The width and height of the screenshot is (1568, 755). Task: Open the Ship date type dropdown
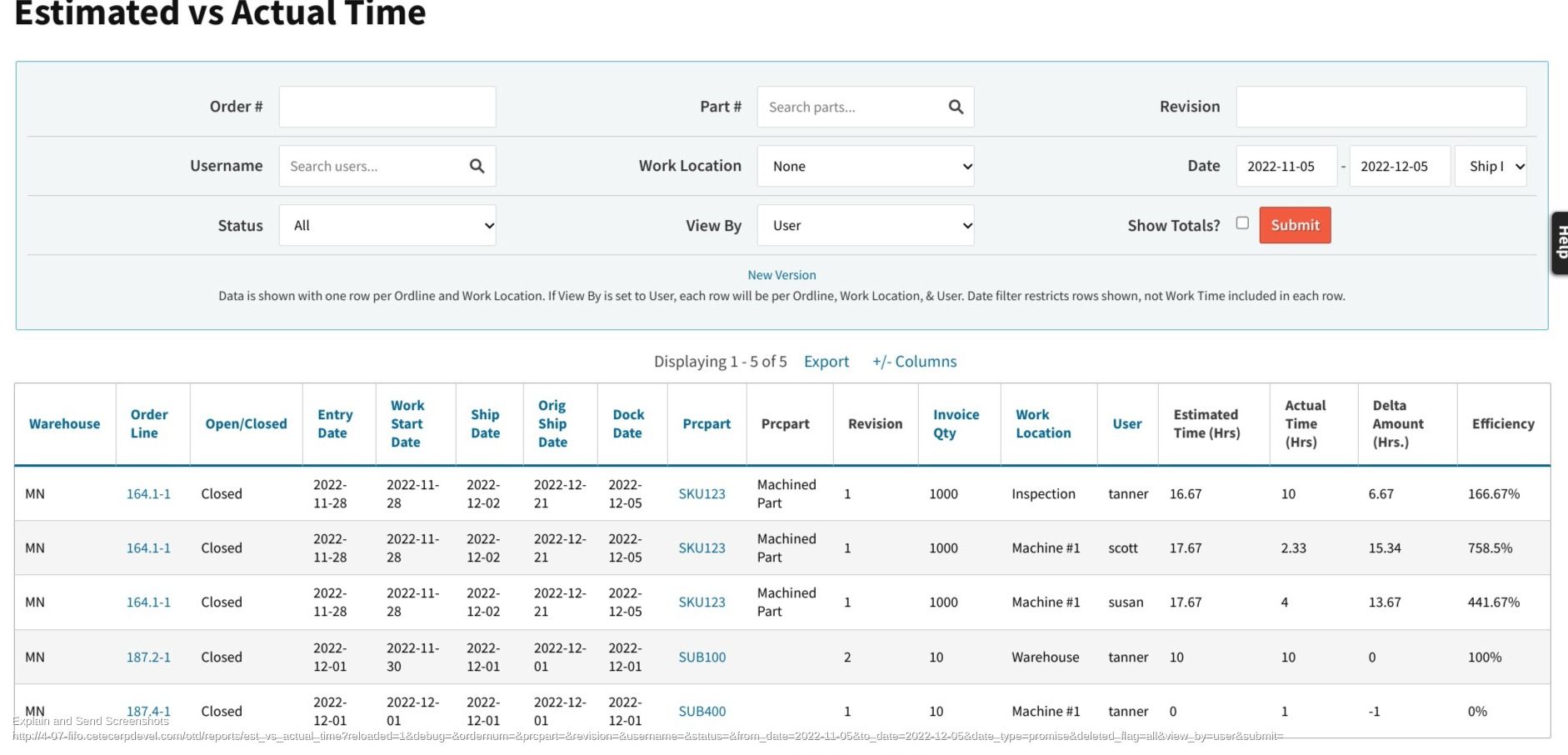pos(1491,167)
